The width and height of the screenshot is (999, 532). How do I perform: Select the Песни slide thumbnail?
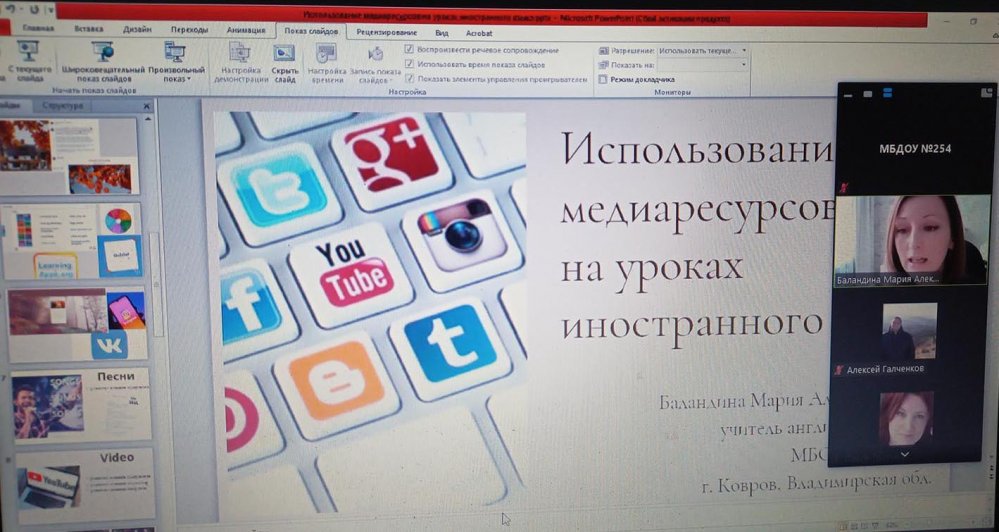[82, 405]
